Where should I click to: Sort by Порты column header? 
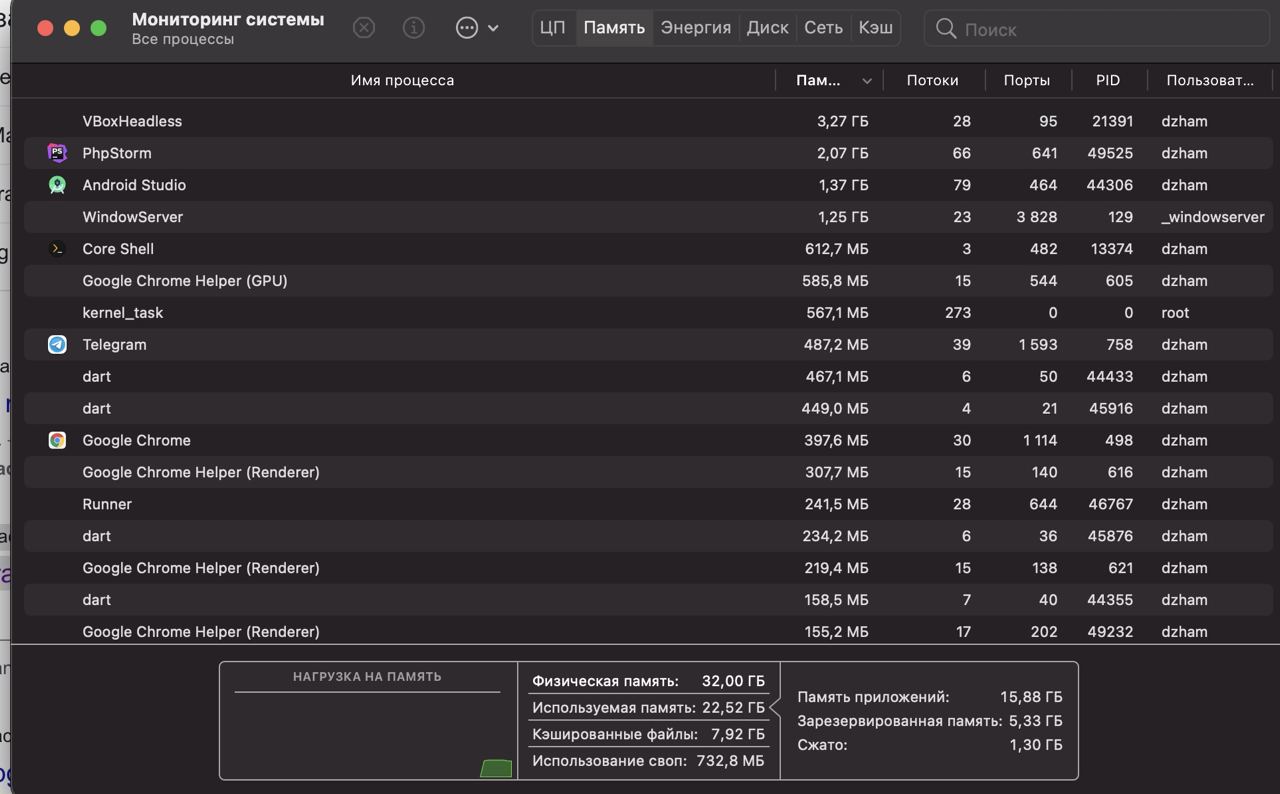[1027, 80]
